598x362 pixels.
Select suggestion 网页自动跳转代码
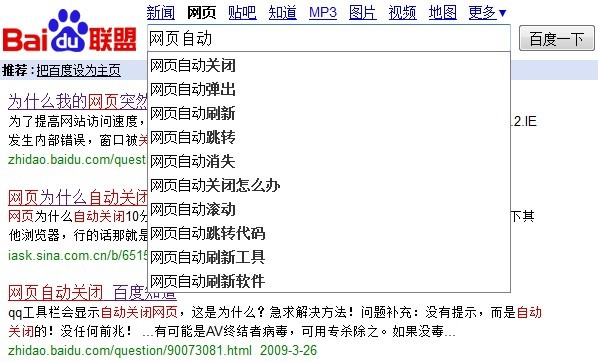click(329, 233)
